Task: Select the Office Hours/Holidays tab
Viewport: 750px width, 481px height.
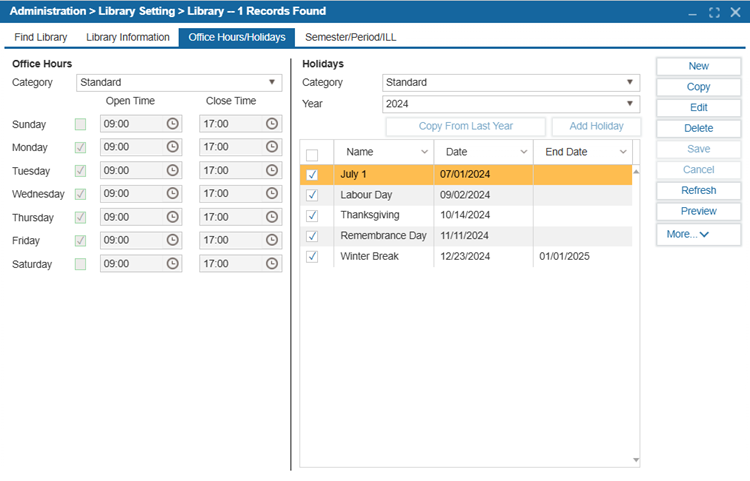Action: [x=237, y=37]
